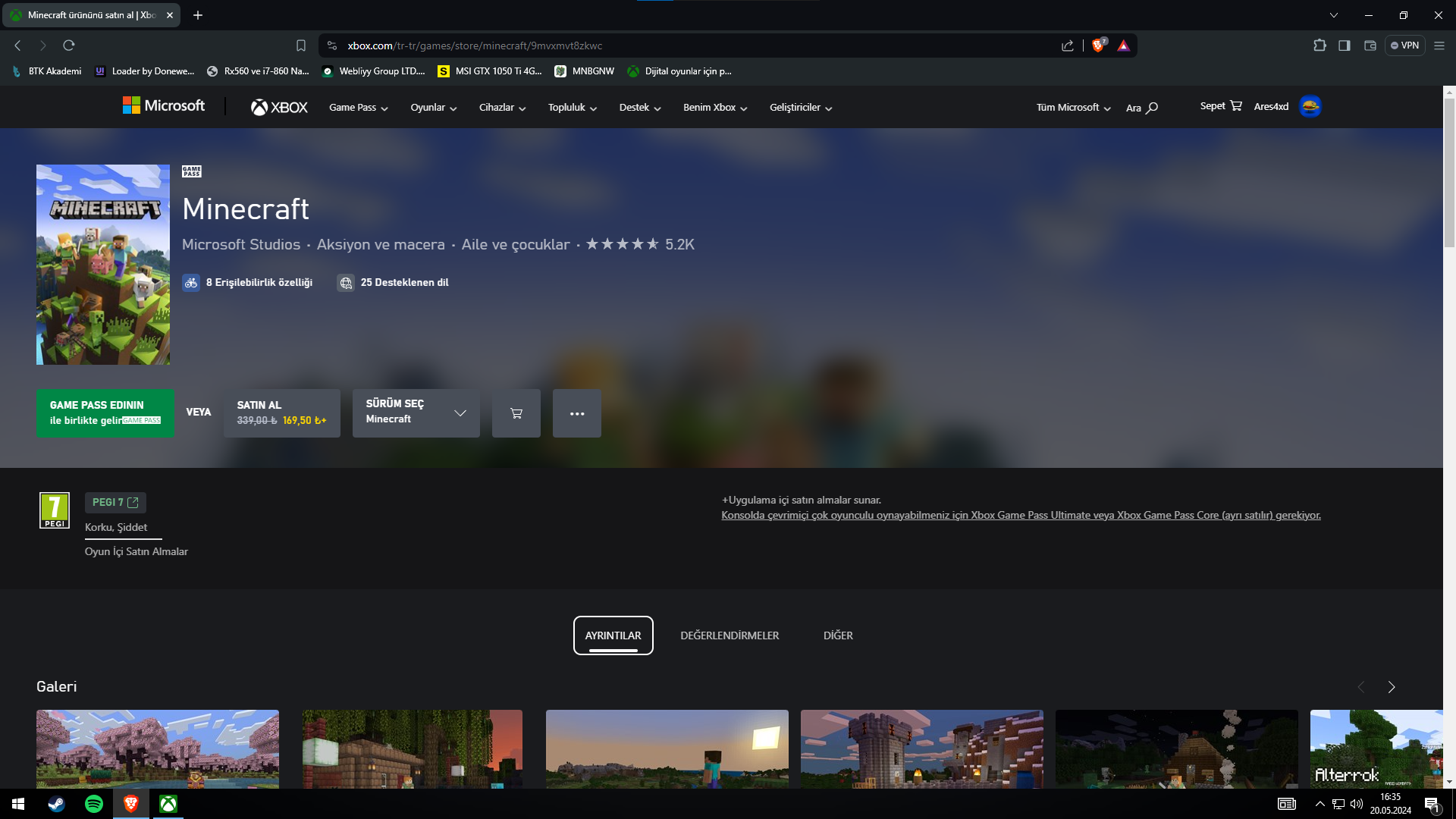This screenshot has height=819, width=1456.
Task: Toggle the Brave VPN button
Action: [1404, 45]
